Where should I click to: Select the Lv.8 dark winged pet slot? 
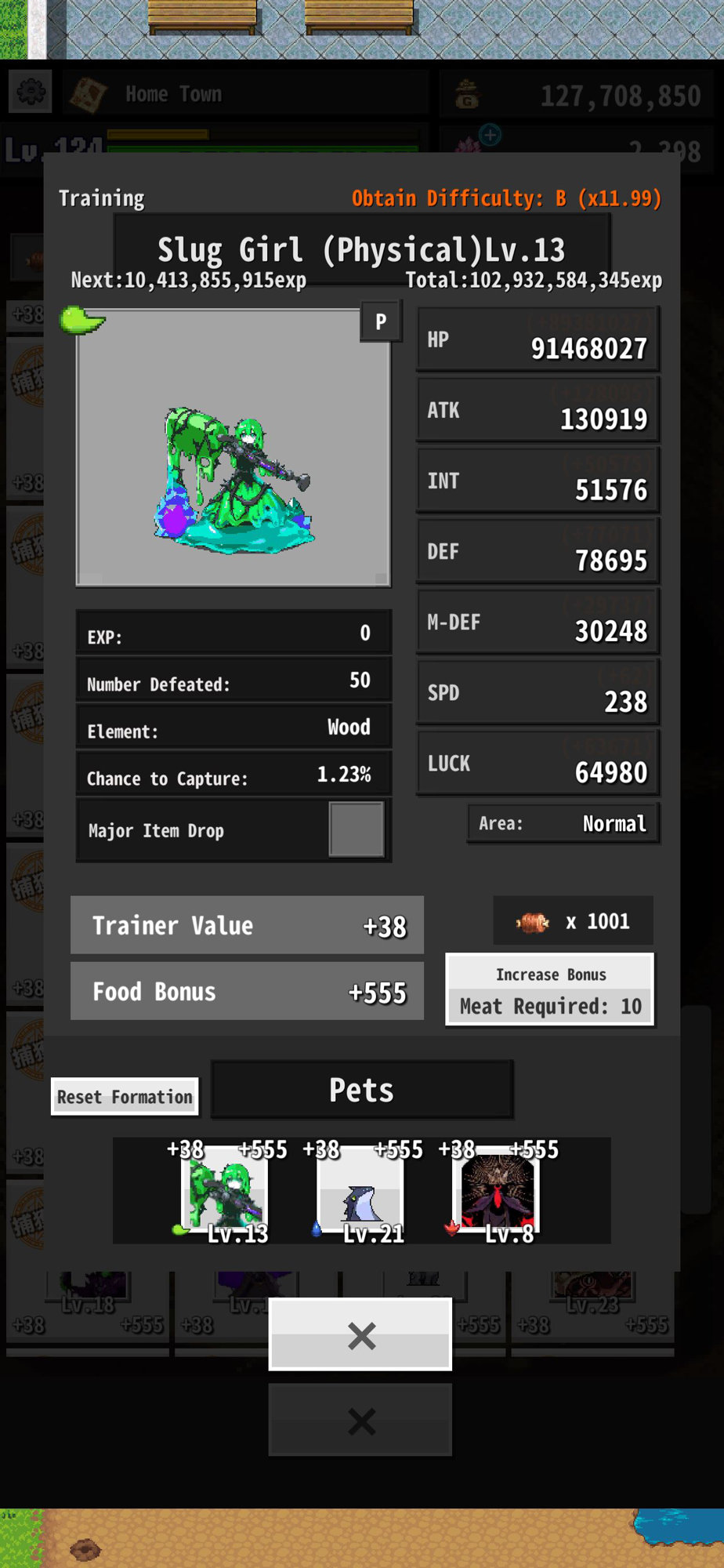497,1191
